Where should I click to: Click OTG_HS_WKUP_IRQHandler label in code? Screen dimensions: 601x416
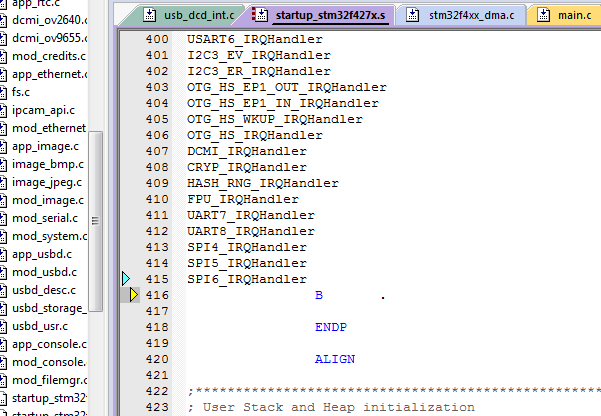tap(275, 119)
